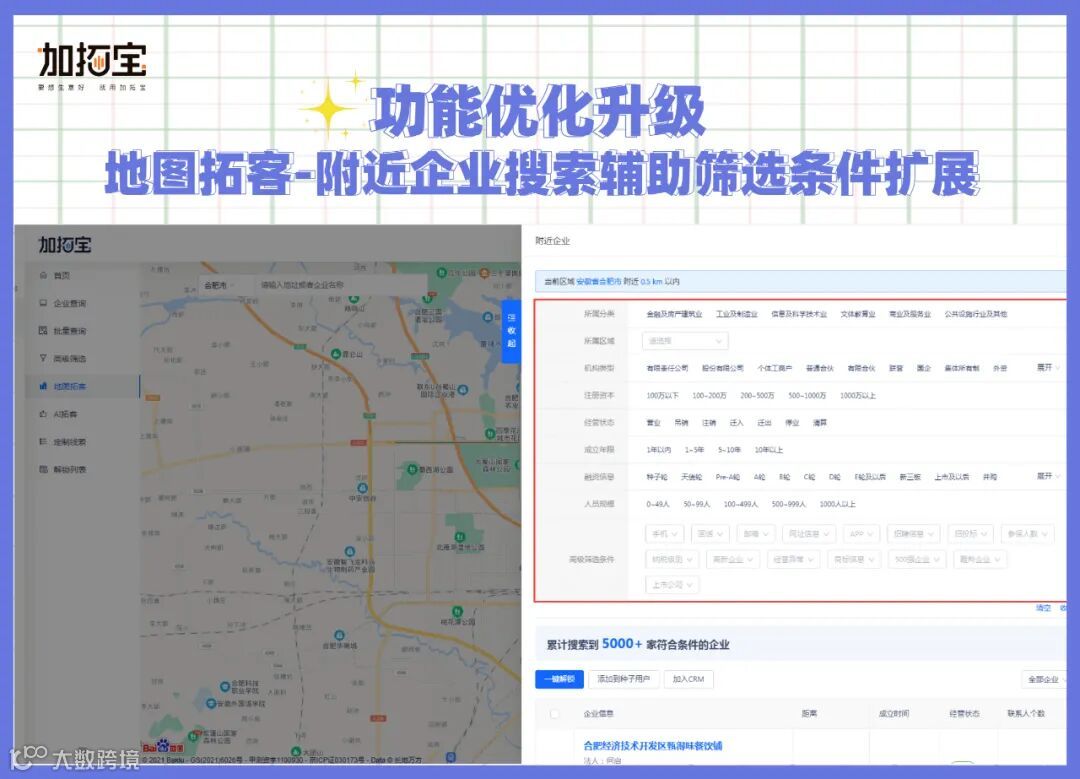This screenshot has height=779, width=1080.
Task: Click the 距离 column header
Action: (x=809, y=714)
